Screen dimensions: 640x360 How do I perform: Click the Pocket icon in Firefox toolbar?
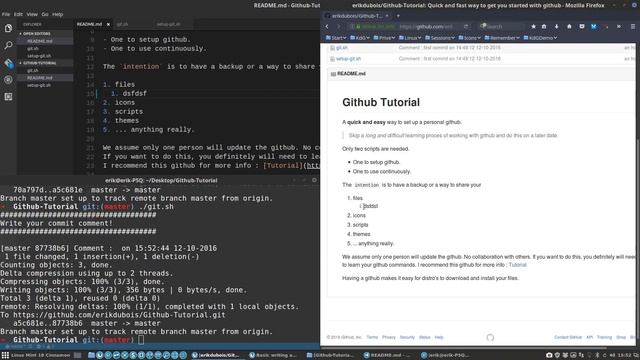[582, 27]
